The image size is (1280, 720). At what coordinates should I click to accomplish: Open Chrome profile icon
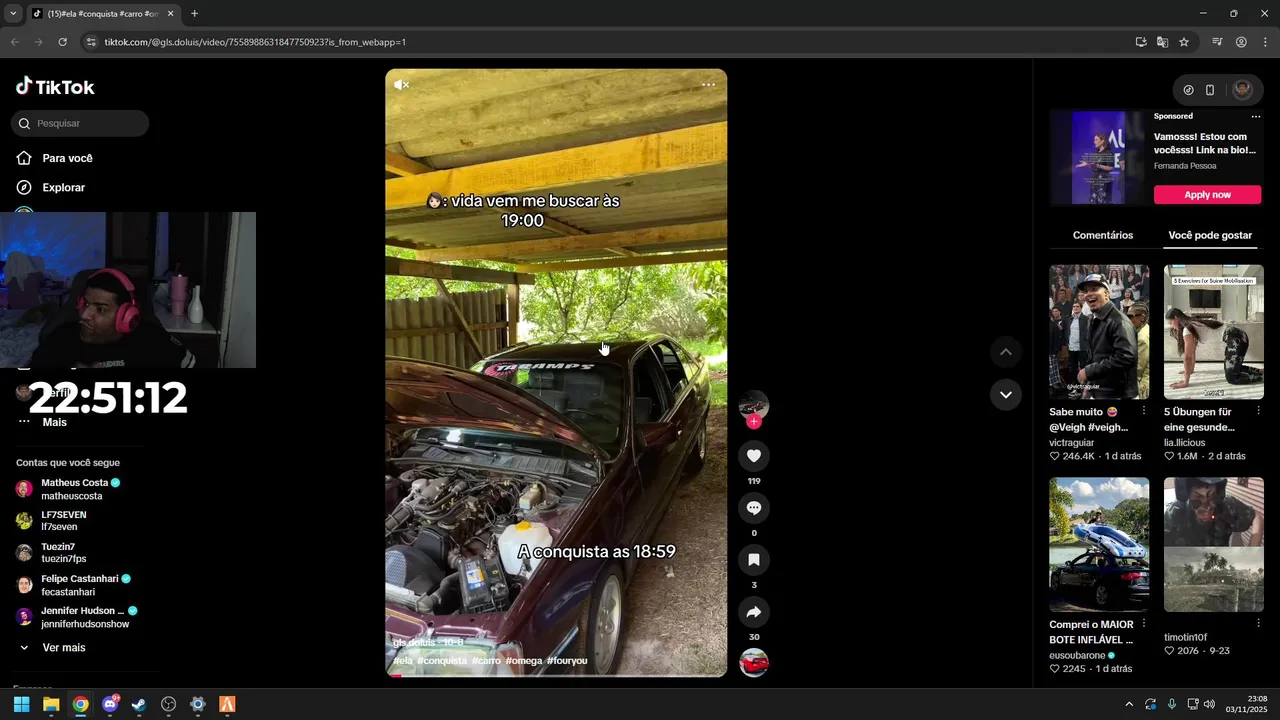pos(1241,42)
